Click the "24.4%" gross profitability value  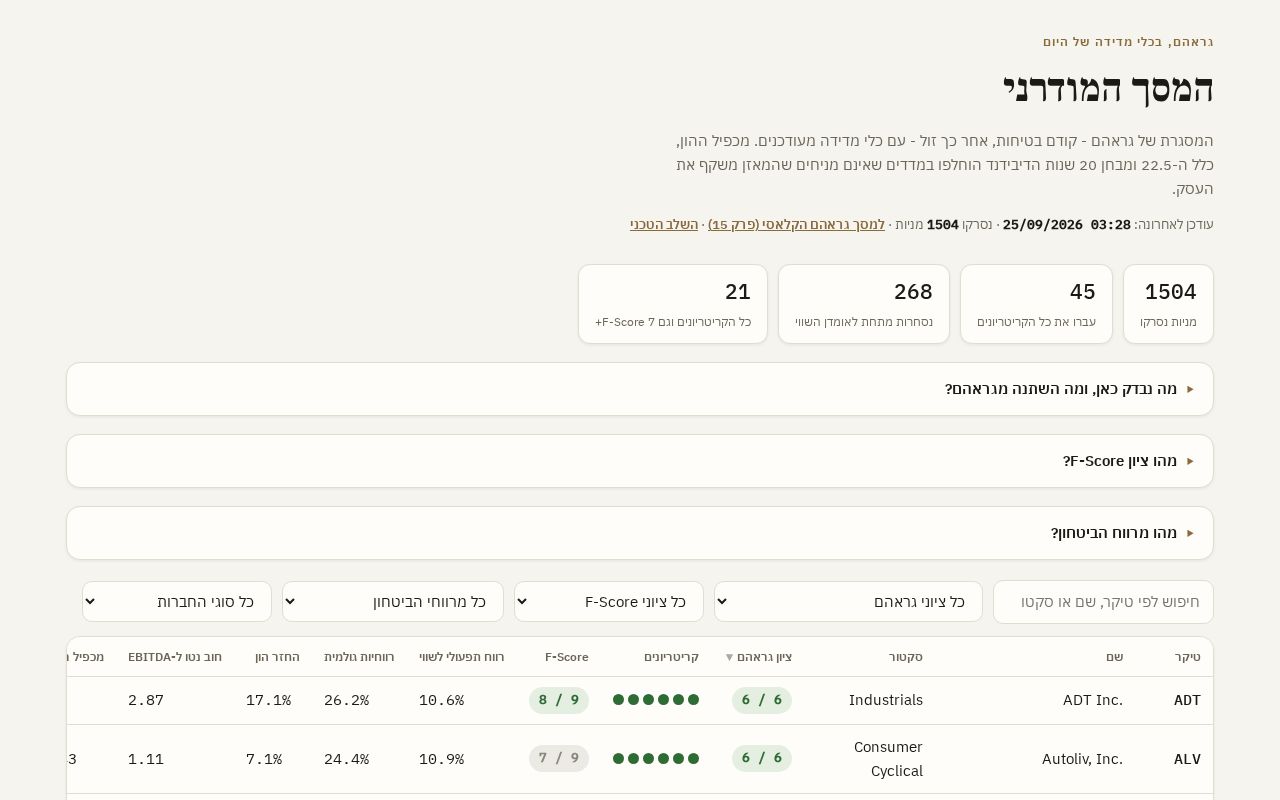pos(347,759)
